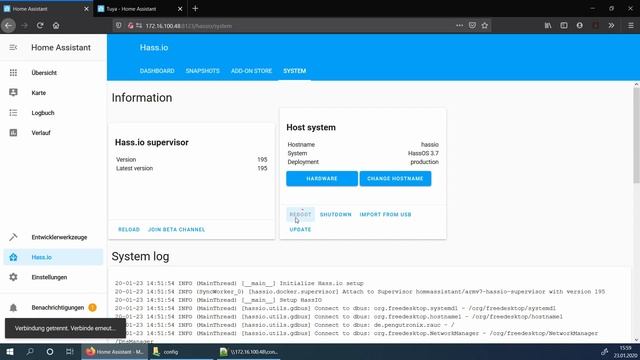Select the SYSTEM tab

pos(295,71)
